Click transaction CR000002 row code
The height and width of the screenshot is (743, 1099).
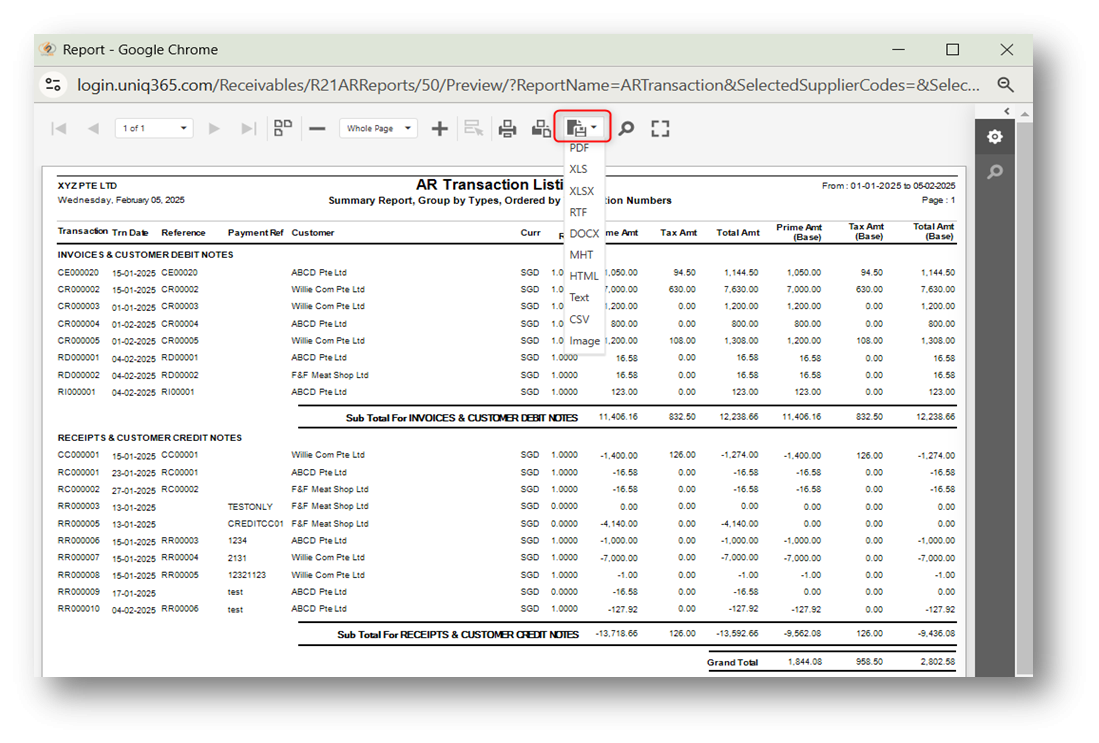pos(78,289)
